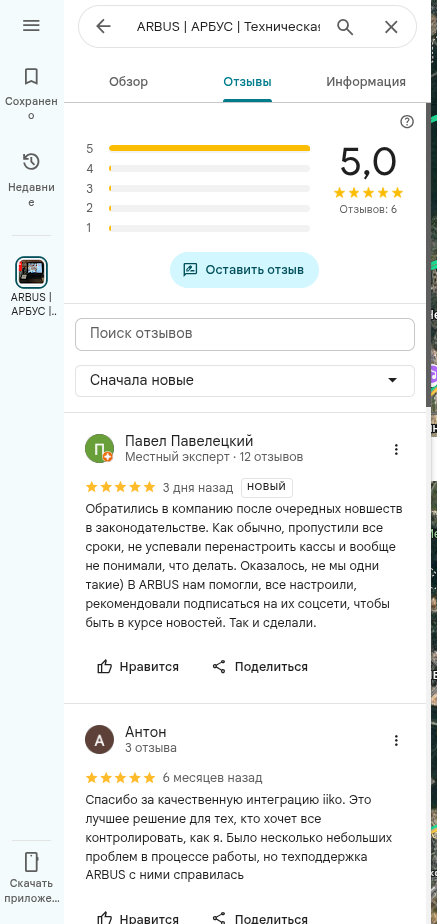The height and width of the screenshot is (924, 437).
Task: Open the ARBUS recent place thumbnail
Action: 31,272
